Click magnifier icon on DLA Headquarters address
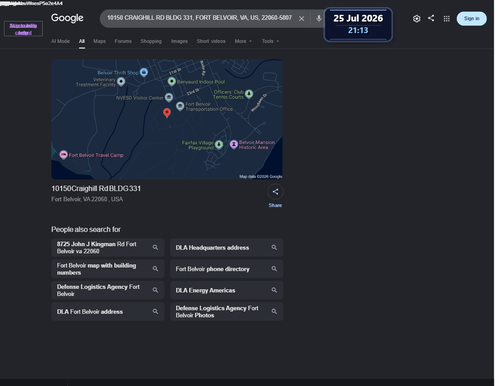500x386 pixels. click(x=274, y=247)
